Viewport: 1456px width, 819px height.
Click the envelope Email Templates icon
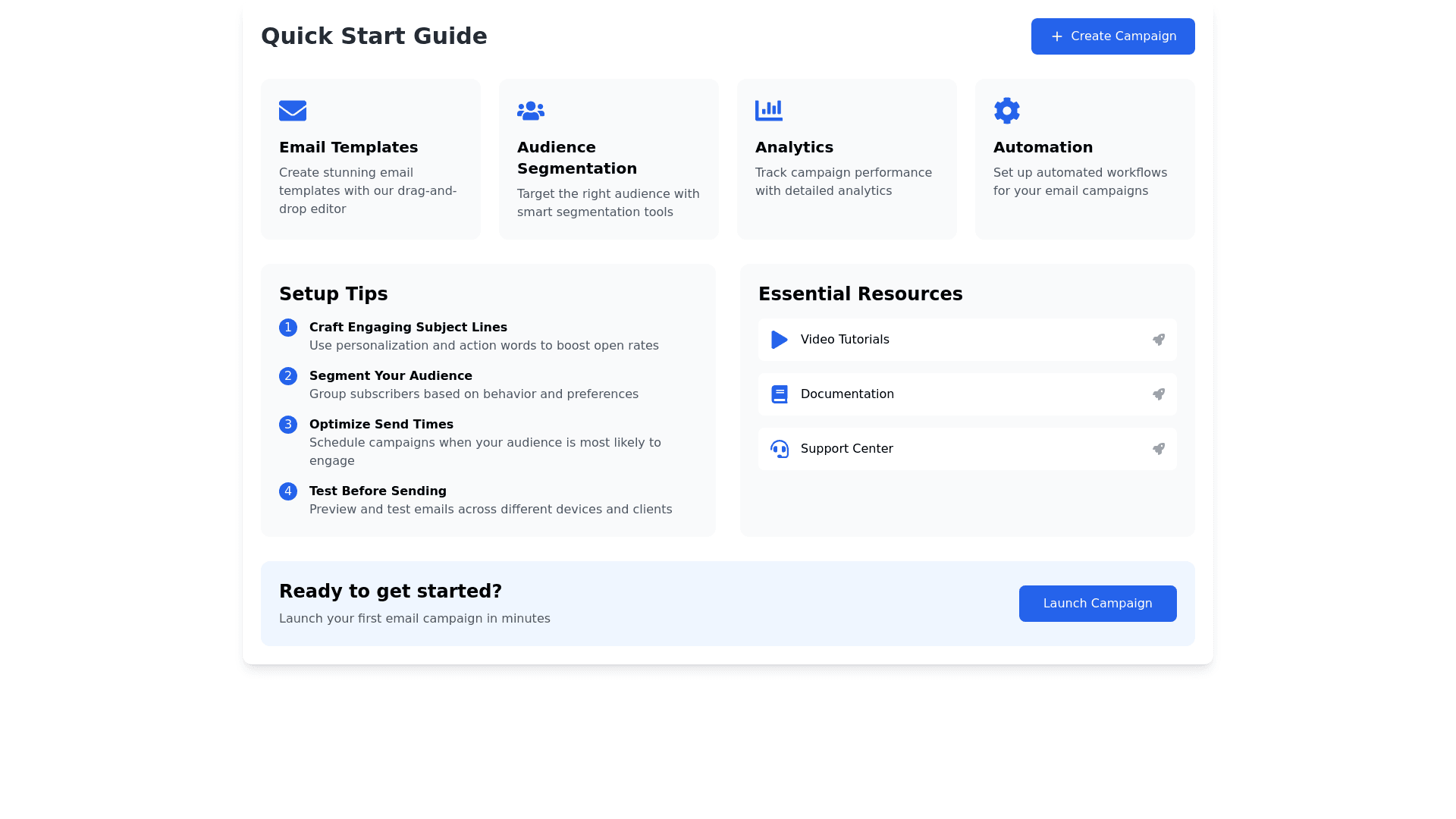click(x=293, y=111)
